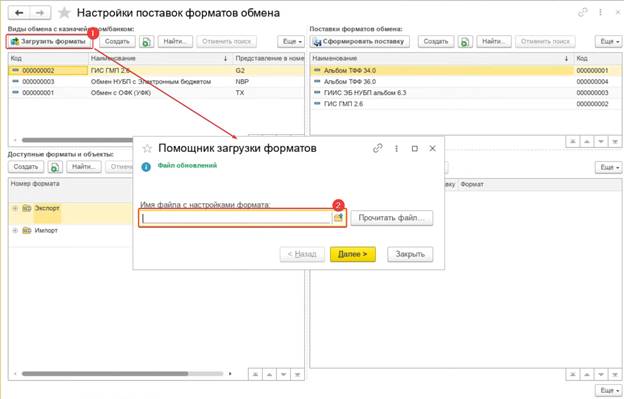
Task: Click Закрыть button in dialog
Action: tap(410, 254)
